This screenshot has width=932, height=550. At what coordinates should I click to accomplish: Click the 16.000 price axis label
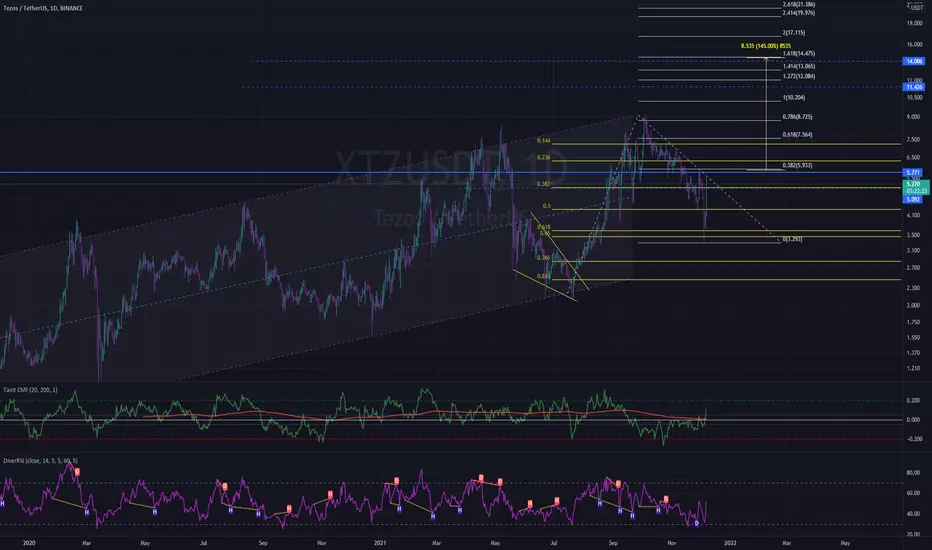tap(914, 45)
